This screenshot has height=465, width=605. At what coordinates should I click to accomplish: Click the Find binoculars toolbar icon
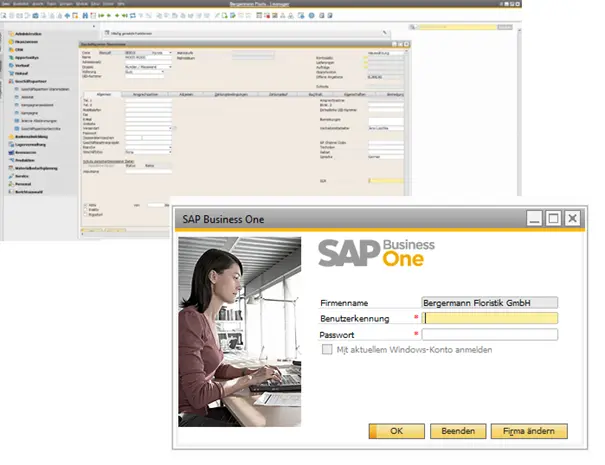(85, 15)
